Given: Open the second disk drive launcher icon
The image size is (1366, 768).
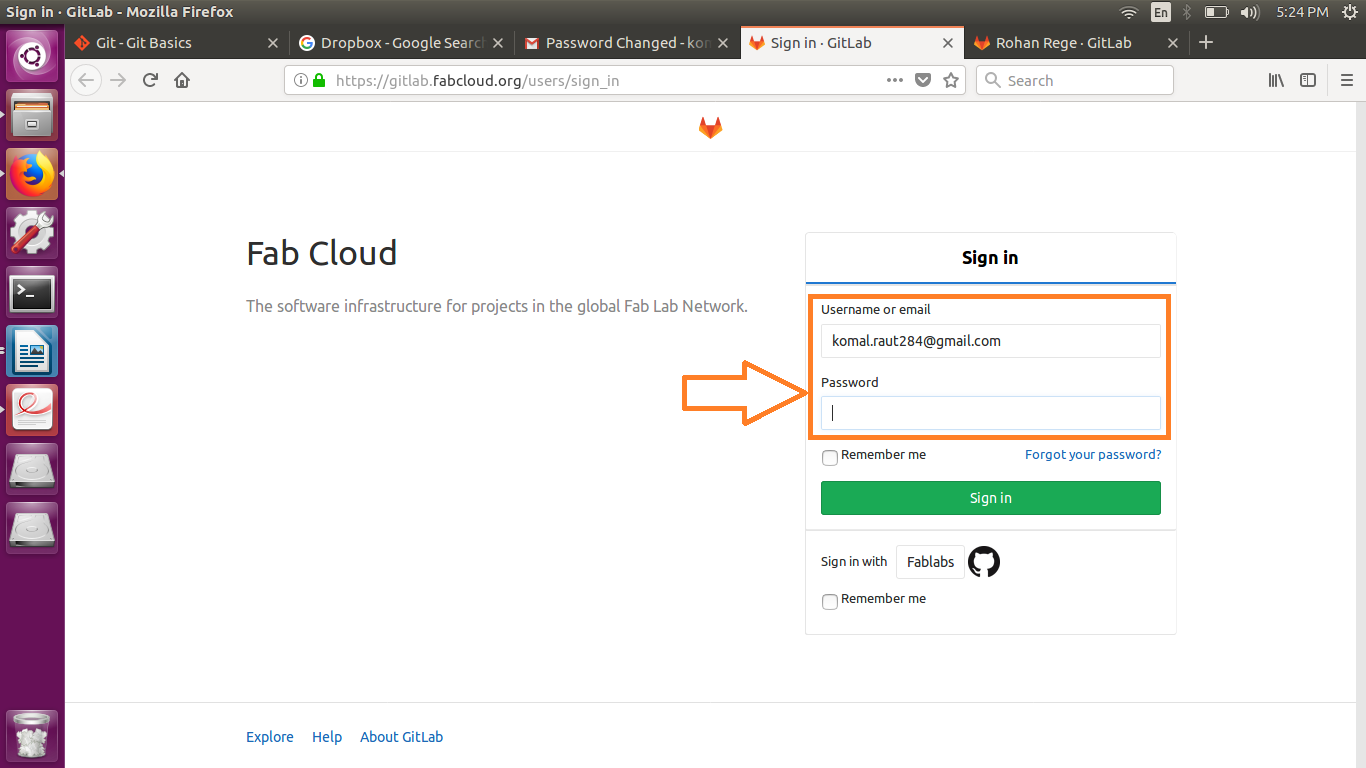Looking at the screenshot, I should coord(33,528).
